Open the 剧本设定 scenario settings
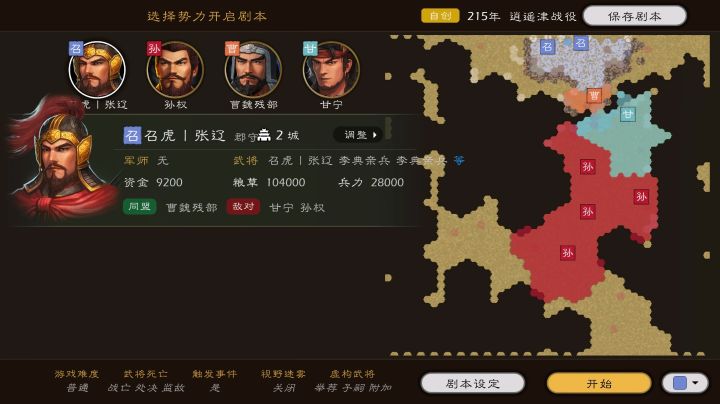 point(472,383)
